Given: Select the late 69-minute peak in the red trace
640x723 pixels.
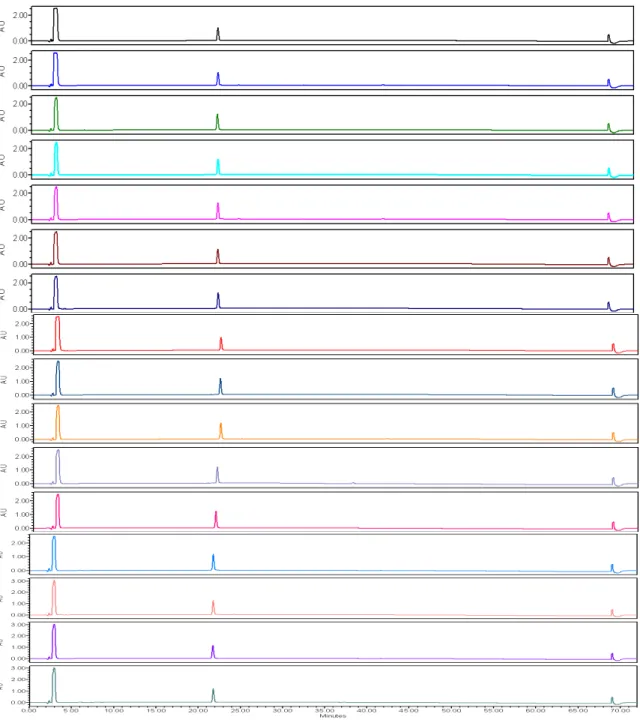Looking at the screenshot, I should pyautogui.click(x=613, y=348).
